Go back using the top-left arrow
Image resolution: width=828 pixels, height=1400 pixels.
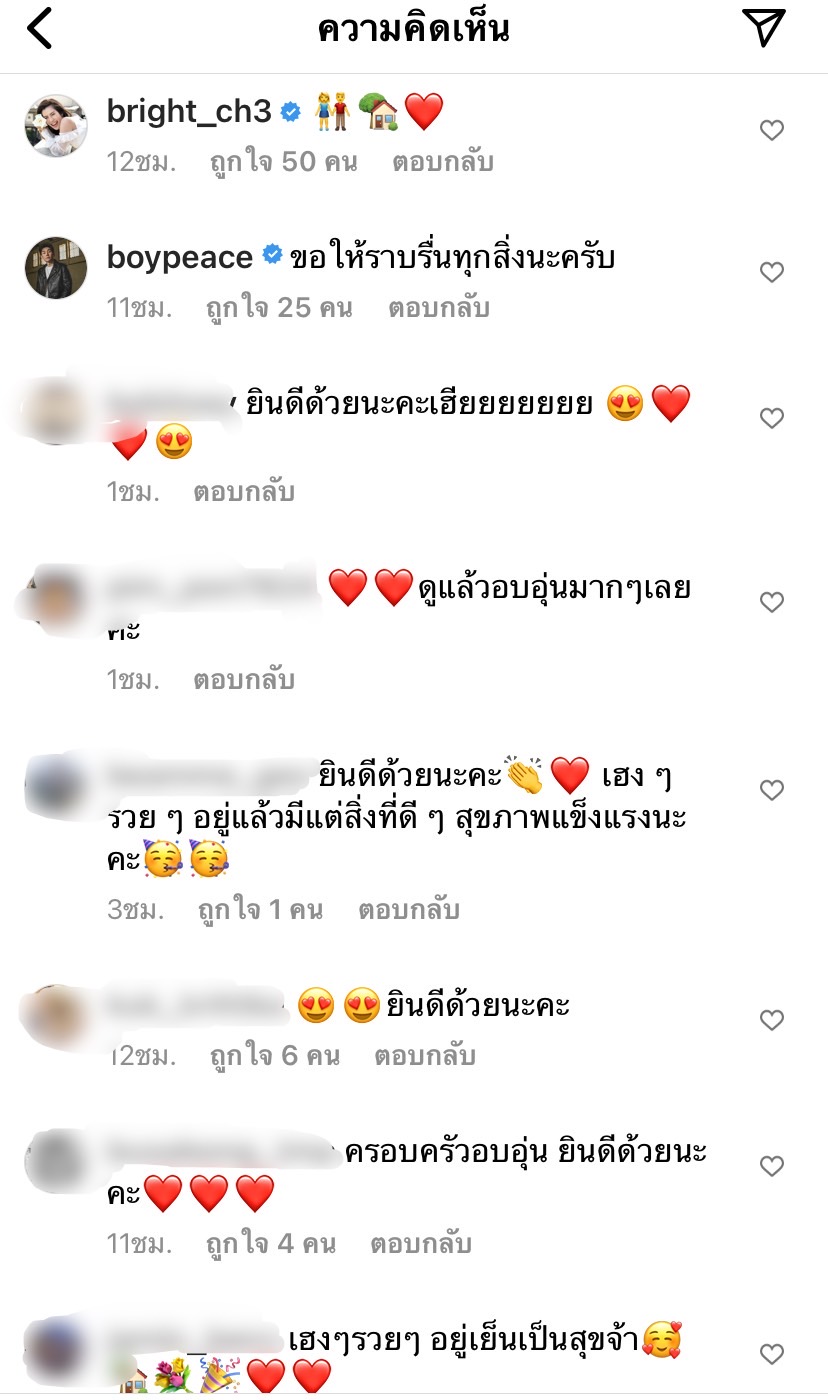point(39,29)
